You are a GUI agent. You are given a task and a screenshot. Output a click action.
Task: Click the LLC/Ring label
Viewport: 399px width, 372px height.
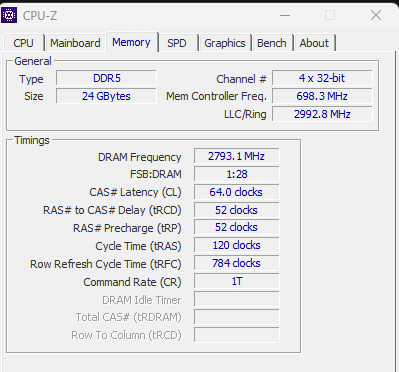pos(245,114)
